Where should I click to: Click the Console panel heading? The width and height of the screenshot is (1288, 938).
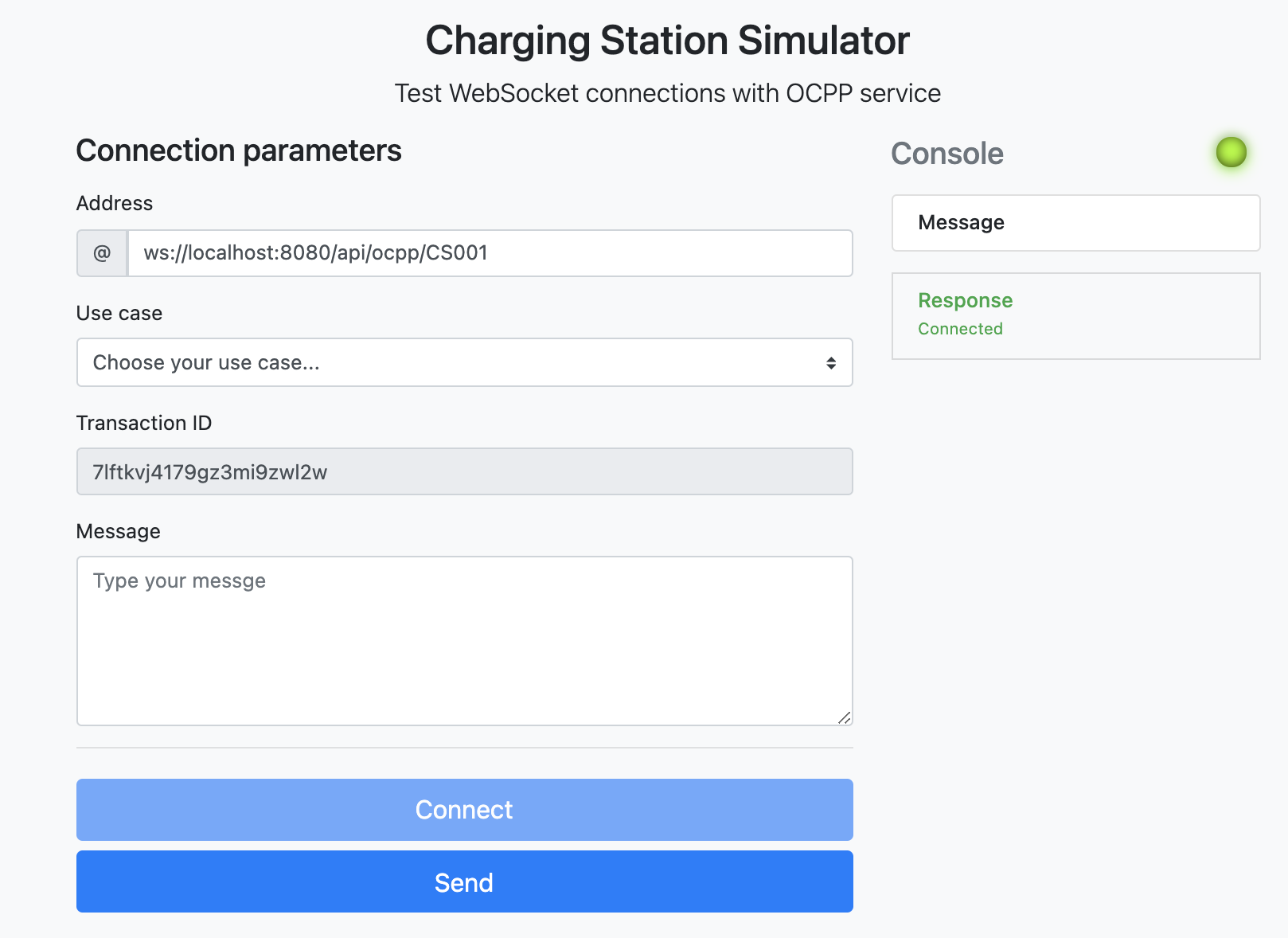pyautogui.click(x=946, y=154)
